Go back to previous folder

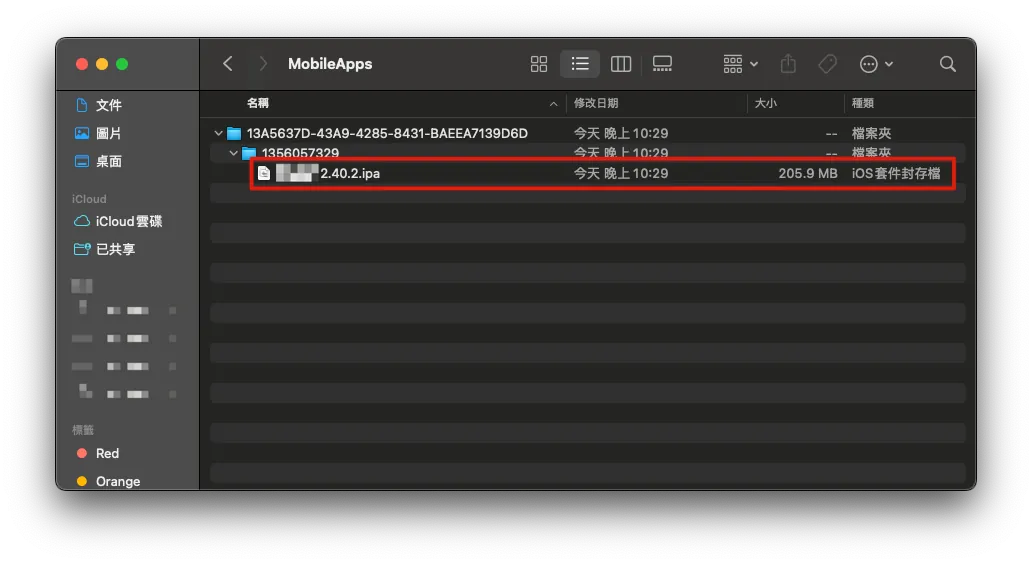[228, 64]
